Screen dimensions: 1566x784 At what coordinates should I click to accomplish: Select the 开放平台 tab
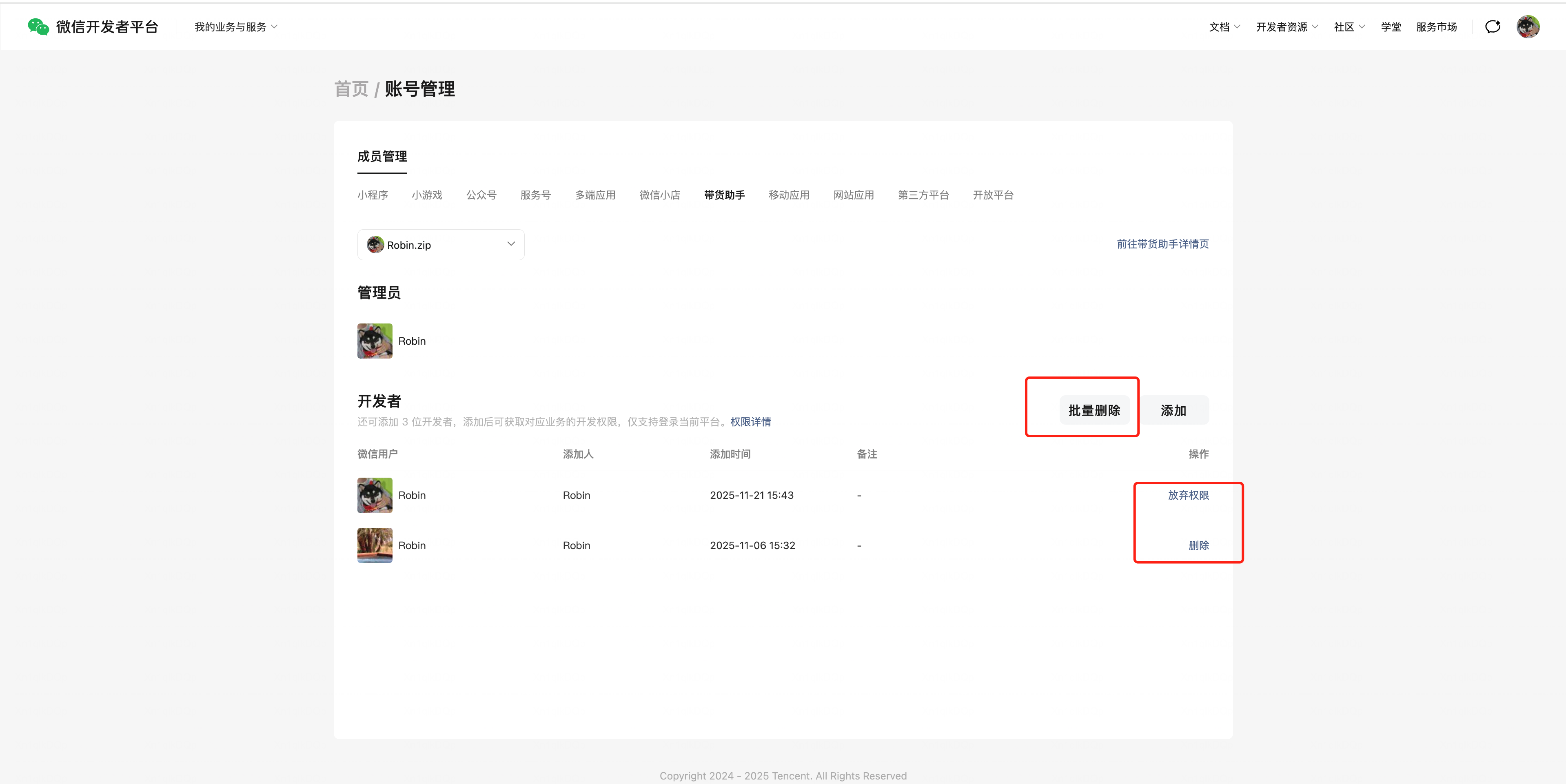[993, 195]
